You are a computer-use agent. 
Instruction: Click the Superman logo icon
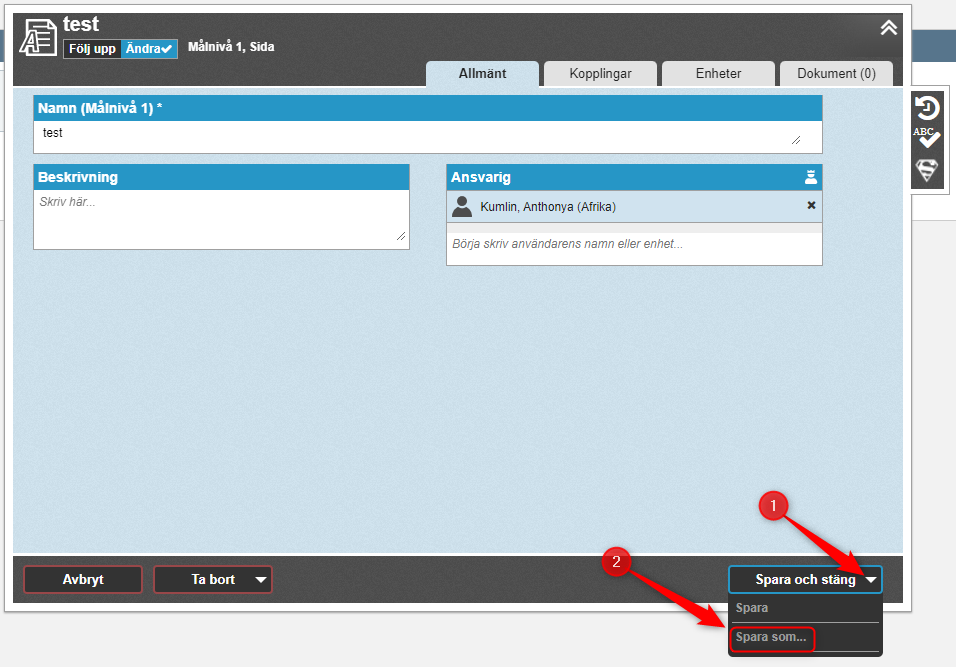[927, 170]
